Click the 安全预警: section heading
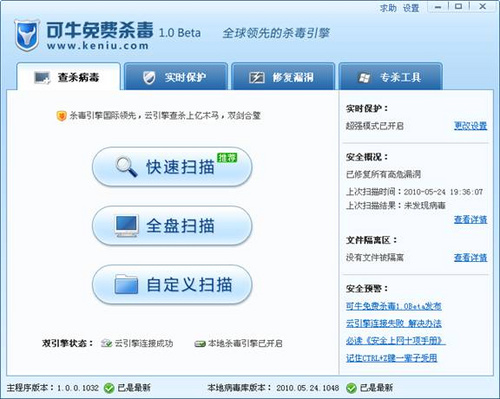This screenshot has width=500, height=399. pos(367,288)
